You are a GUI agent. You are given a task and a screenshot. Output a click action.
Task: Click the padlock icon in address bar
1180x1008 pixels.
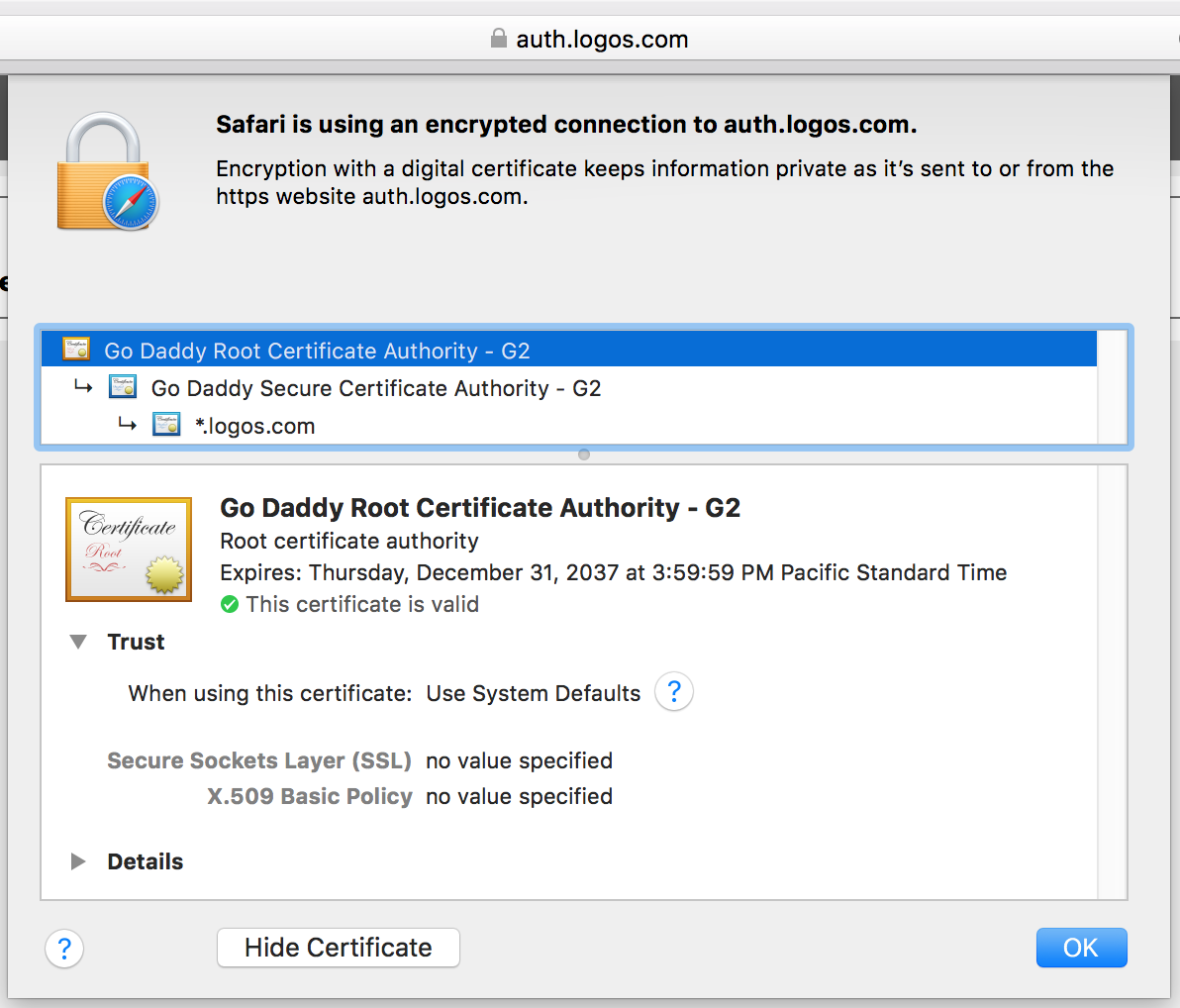point(498,39)
